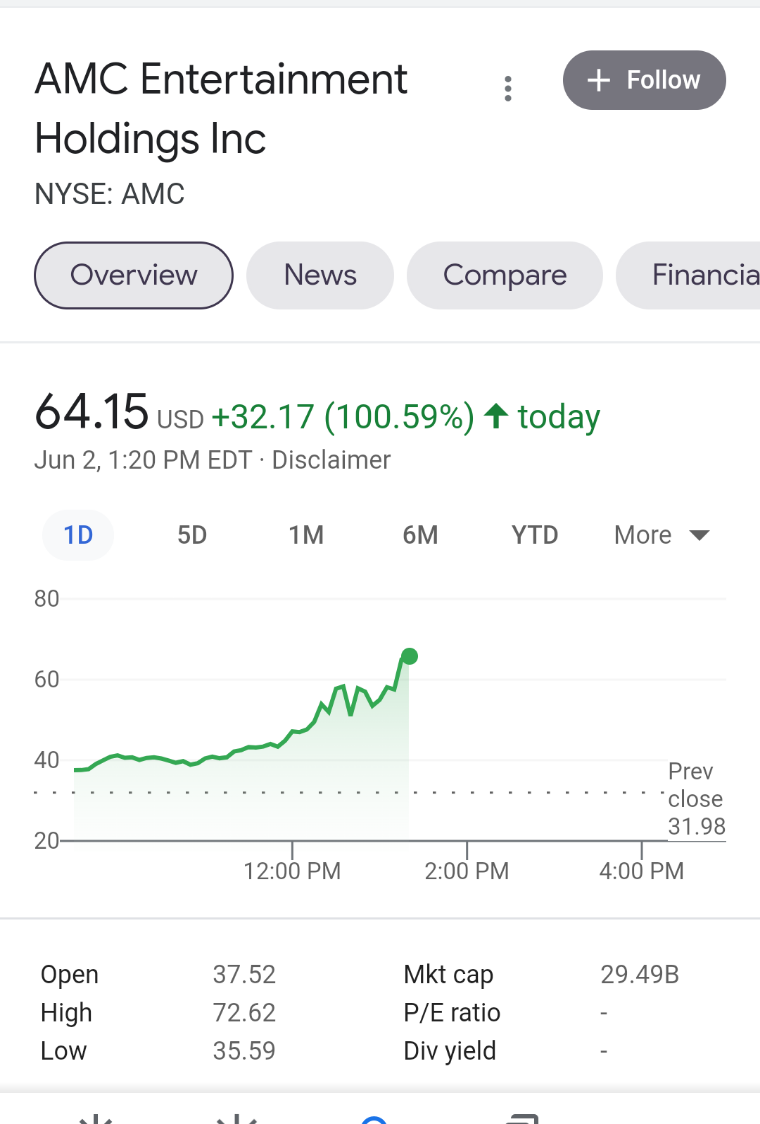The image size is (760, 1124).
Task: Click the NYSE: AMC ticker label
Action: coord(110,194)
